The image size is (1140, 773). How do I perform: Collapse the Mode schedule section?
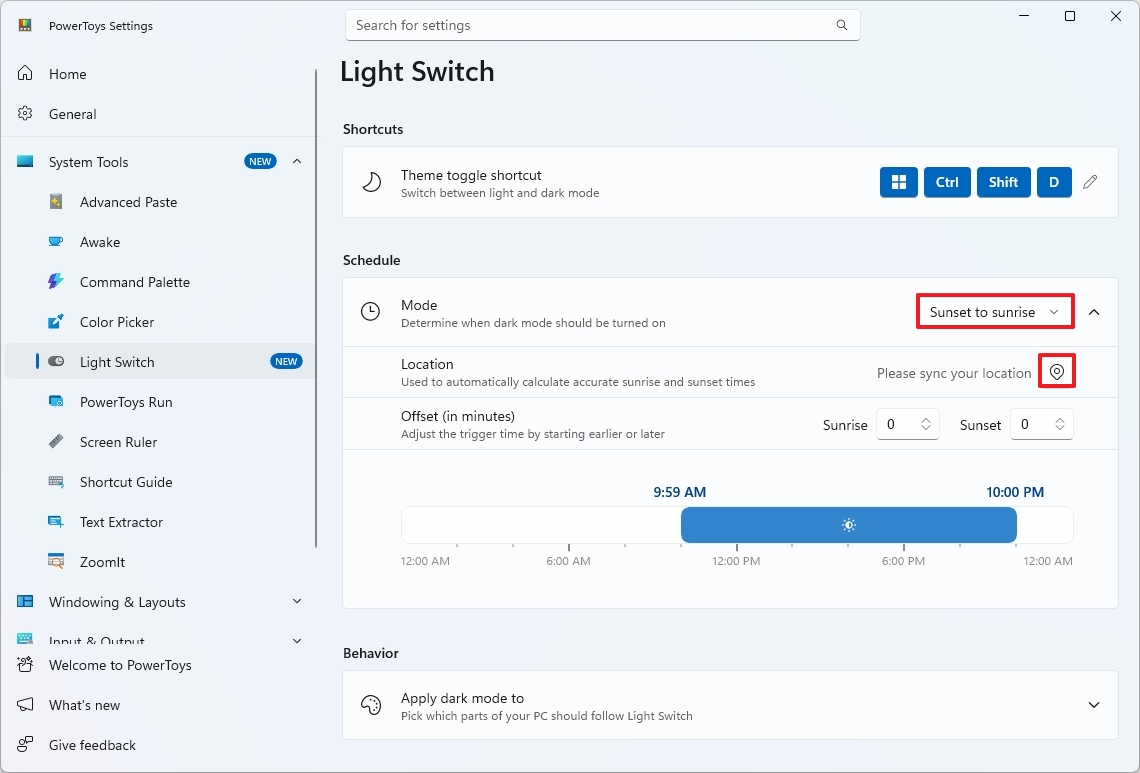[x=1094, y=312]
